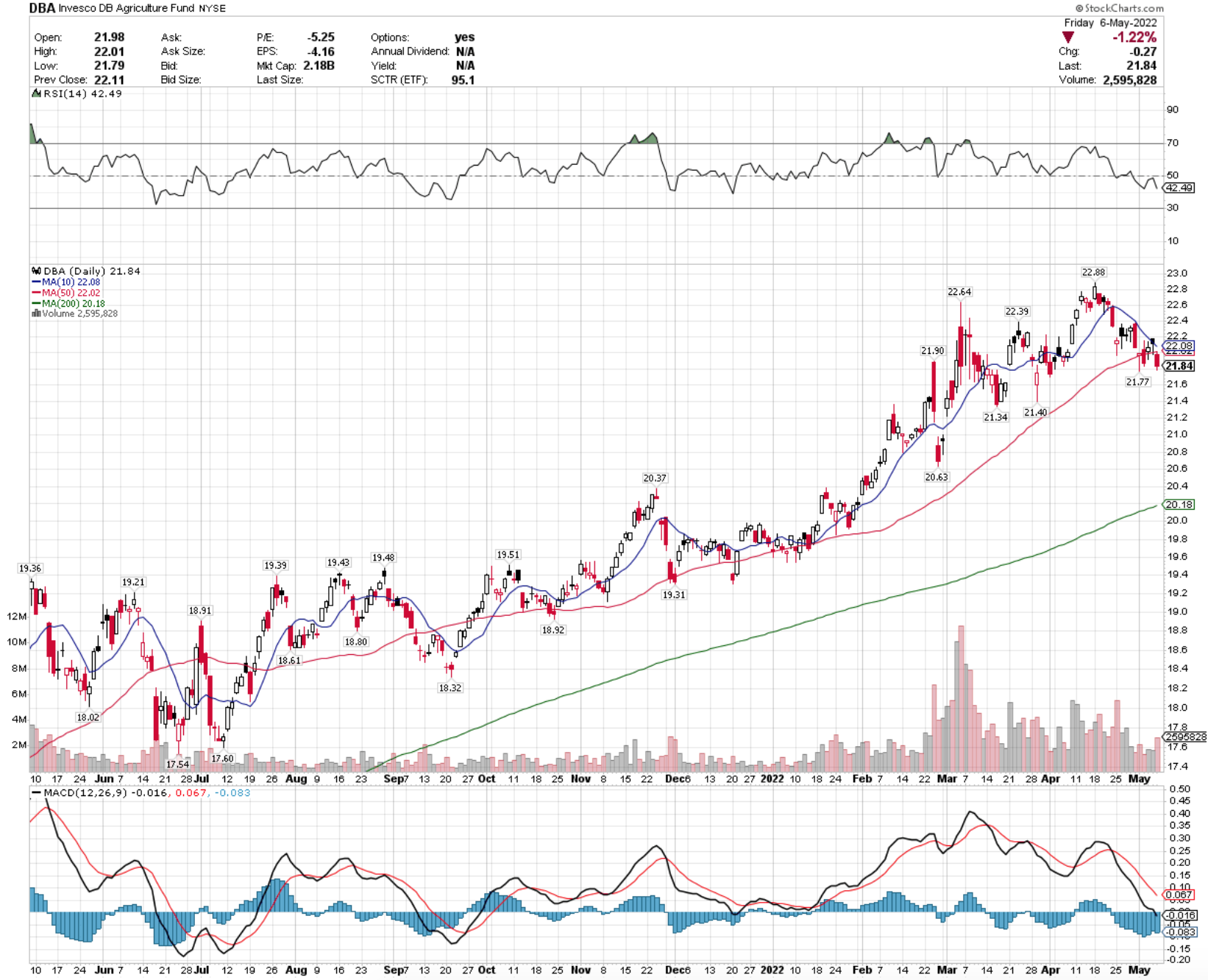The image size is (1208, 980).
Task: Click the 22.39 price high label
Action: pos(1017,311)
